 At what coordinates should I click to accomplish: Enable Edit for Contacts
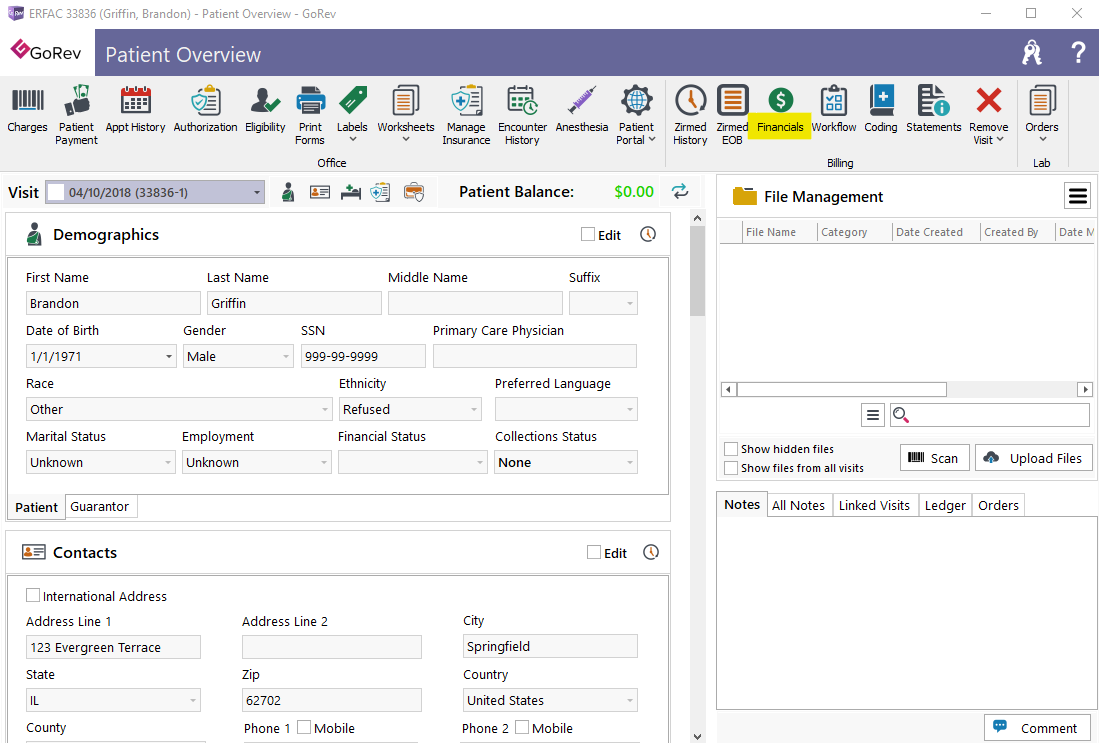pyautogui.click(x=594, y=552)
